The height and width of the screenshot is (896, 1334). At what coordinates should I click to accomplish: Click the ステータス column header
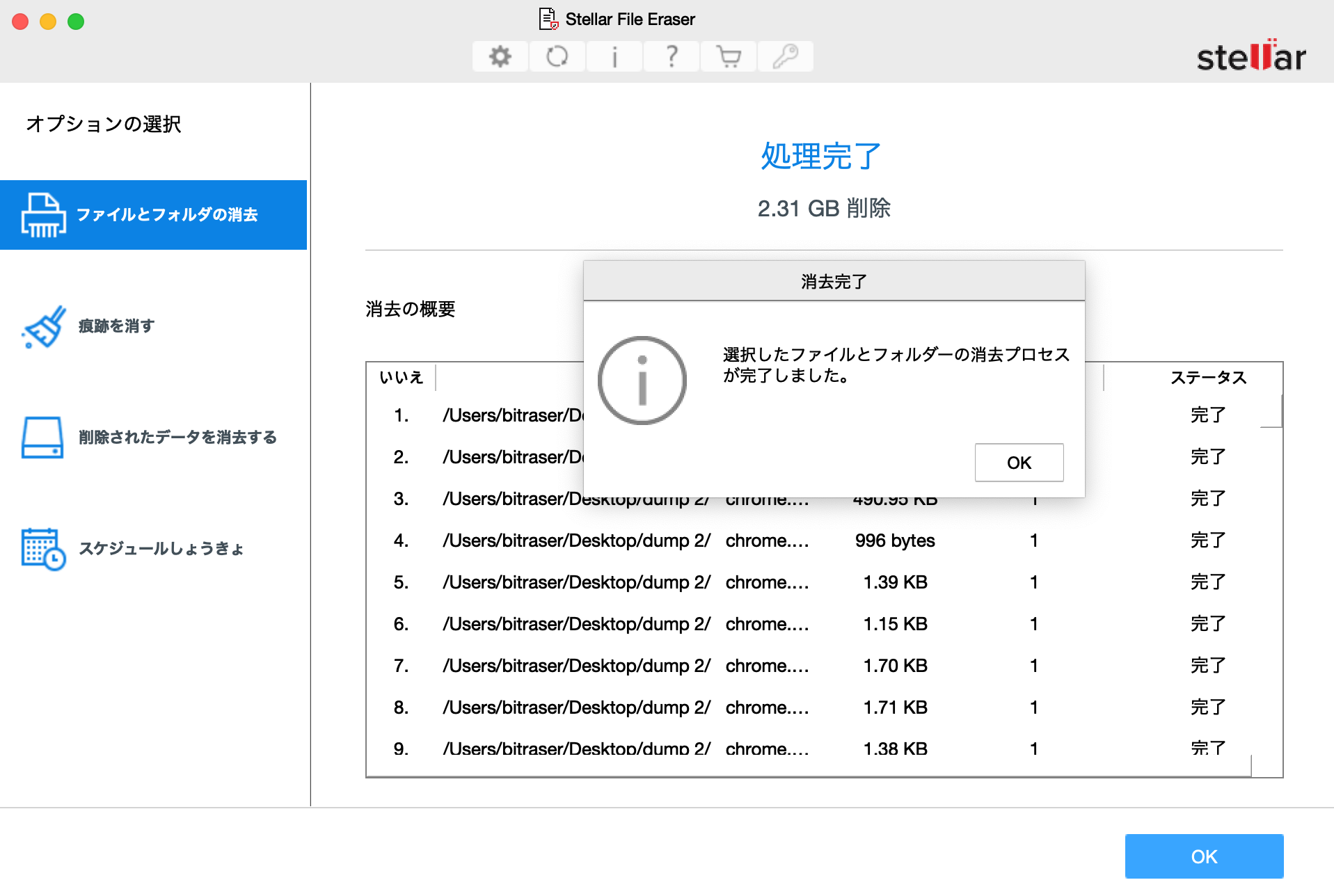[x=1208, y=377]
